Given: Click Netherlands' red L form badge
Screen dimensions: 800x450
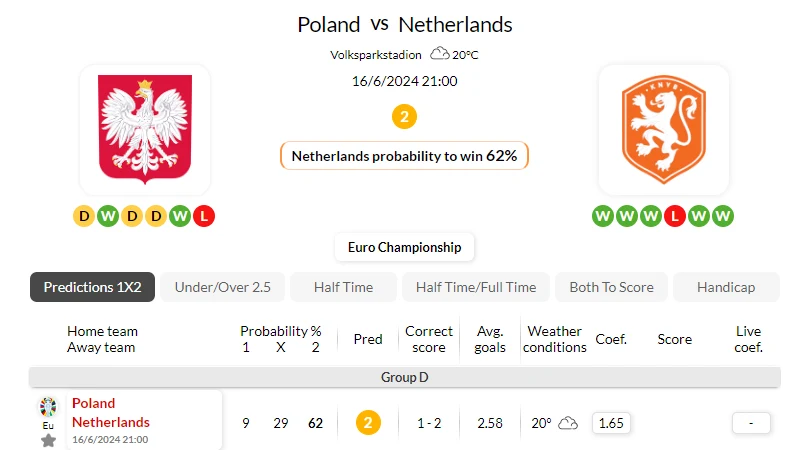Looking at the screenshot, I should click(674, 216).
